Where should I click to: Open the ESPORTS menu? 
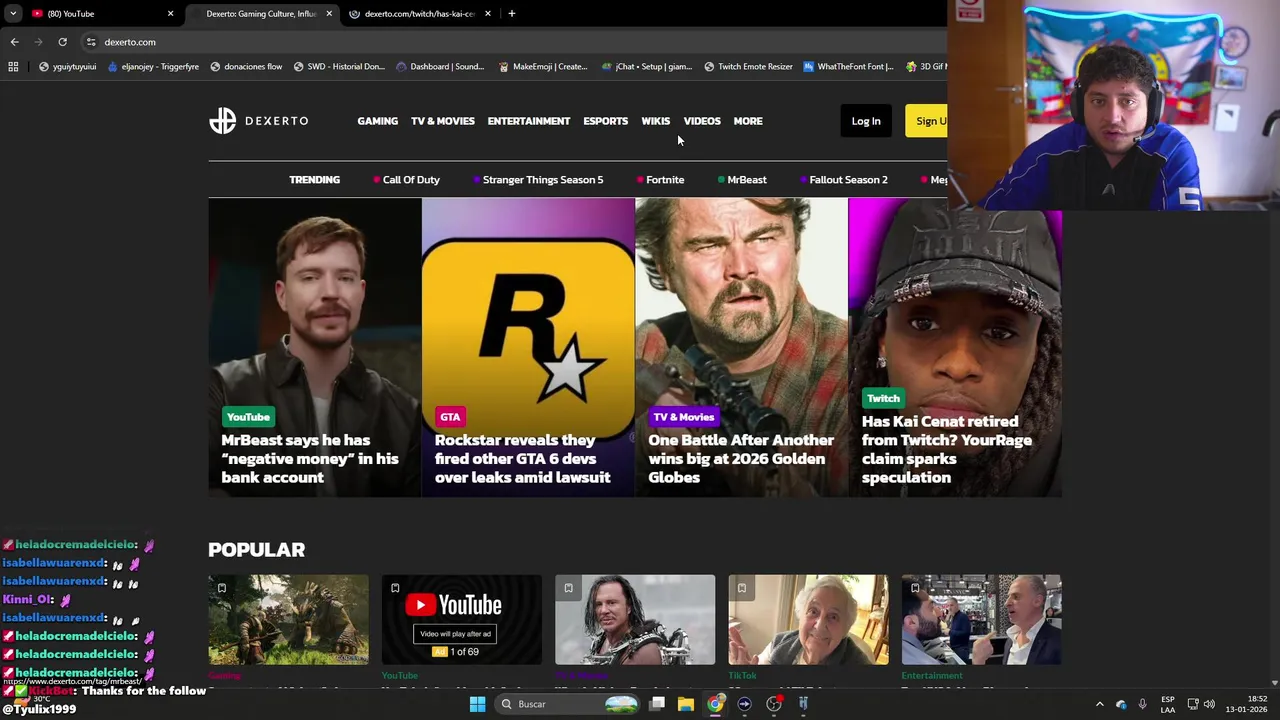click(605, 121)
